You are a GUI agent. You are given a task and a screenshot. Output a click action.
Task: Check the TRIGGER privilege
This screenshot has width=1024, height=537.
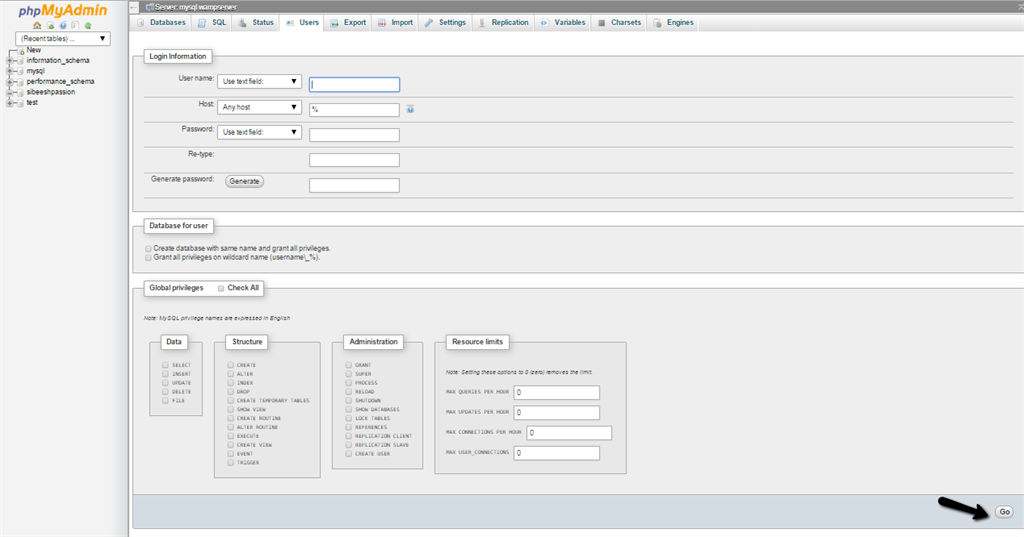pos(231,463)
